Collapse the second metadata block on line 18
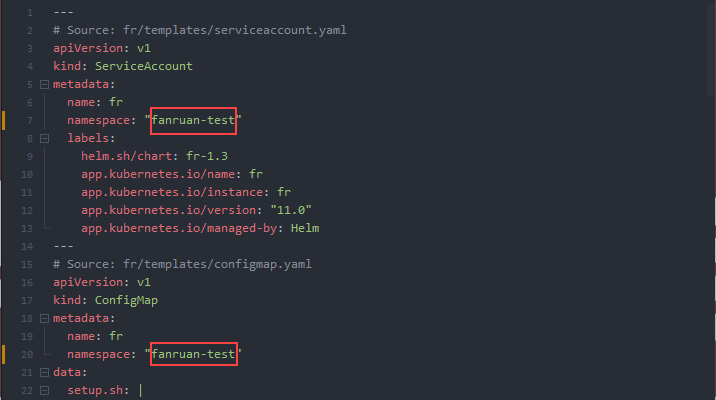Viewport: 716px width, 400px height. coord(44,318)
